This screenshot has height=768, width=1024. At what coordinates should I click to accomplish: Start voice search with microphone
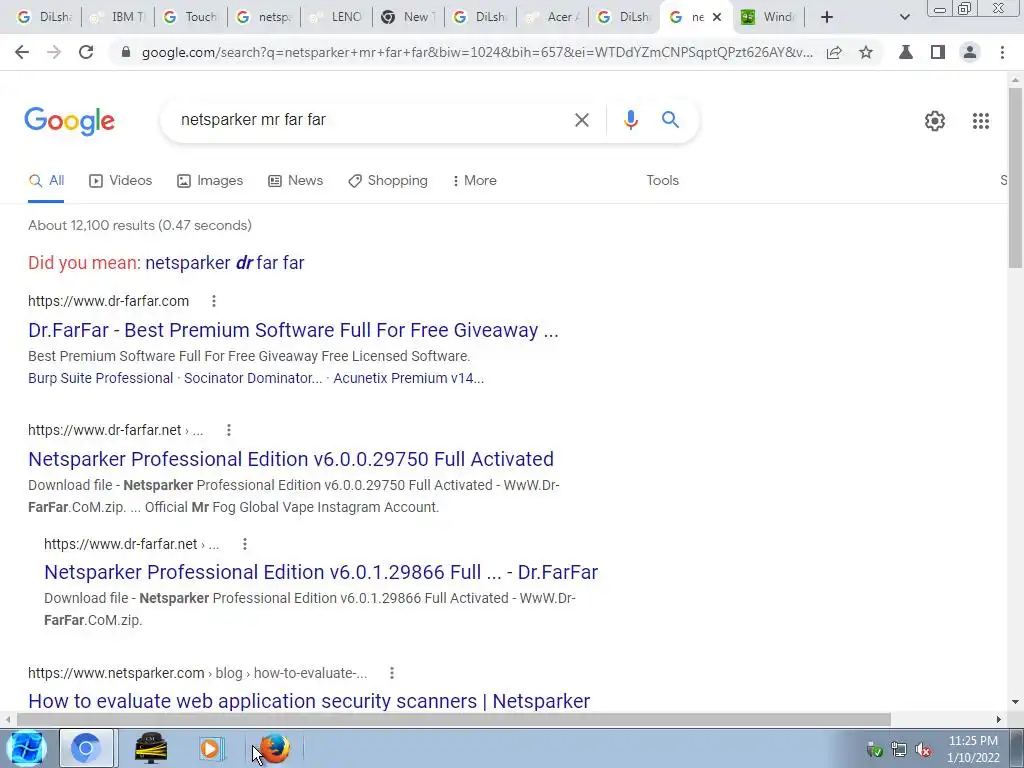click(x=630, y=120)
